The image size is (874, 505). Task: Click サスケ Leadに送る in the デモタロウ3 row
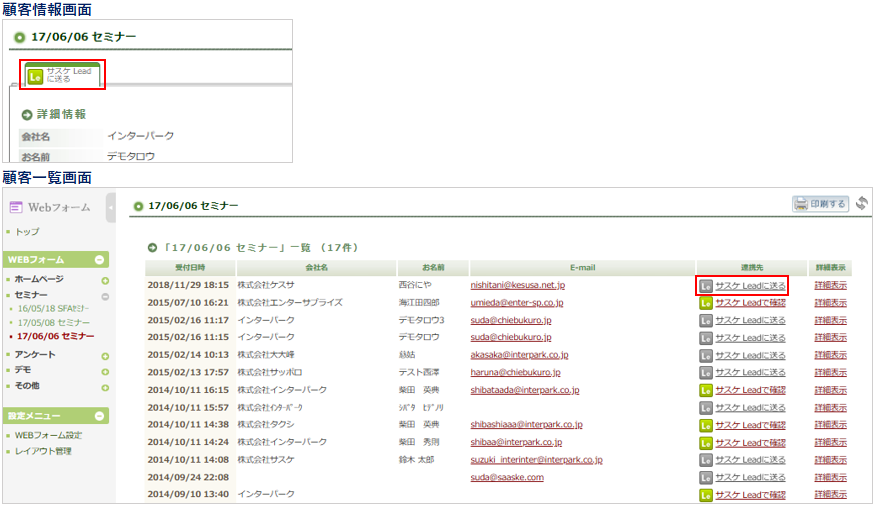pos(750,321)
